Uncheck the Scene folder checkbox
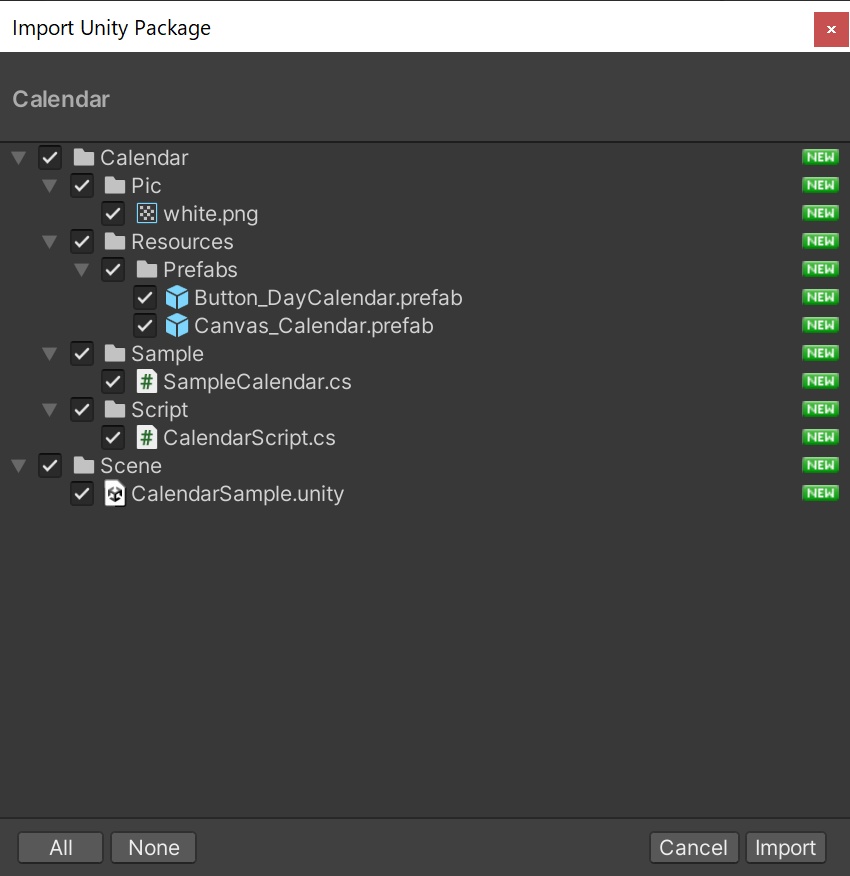The image size is (850, 876). click(x=50, y=465)
